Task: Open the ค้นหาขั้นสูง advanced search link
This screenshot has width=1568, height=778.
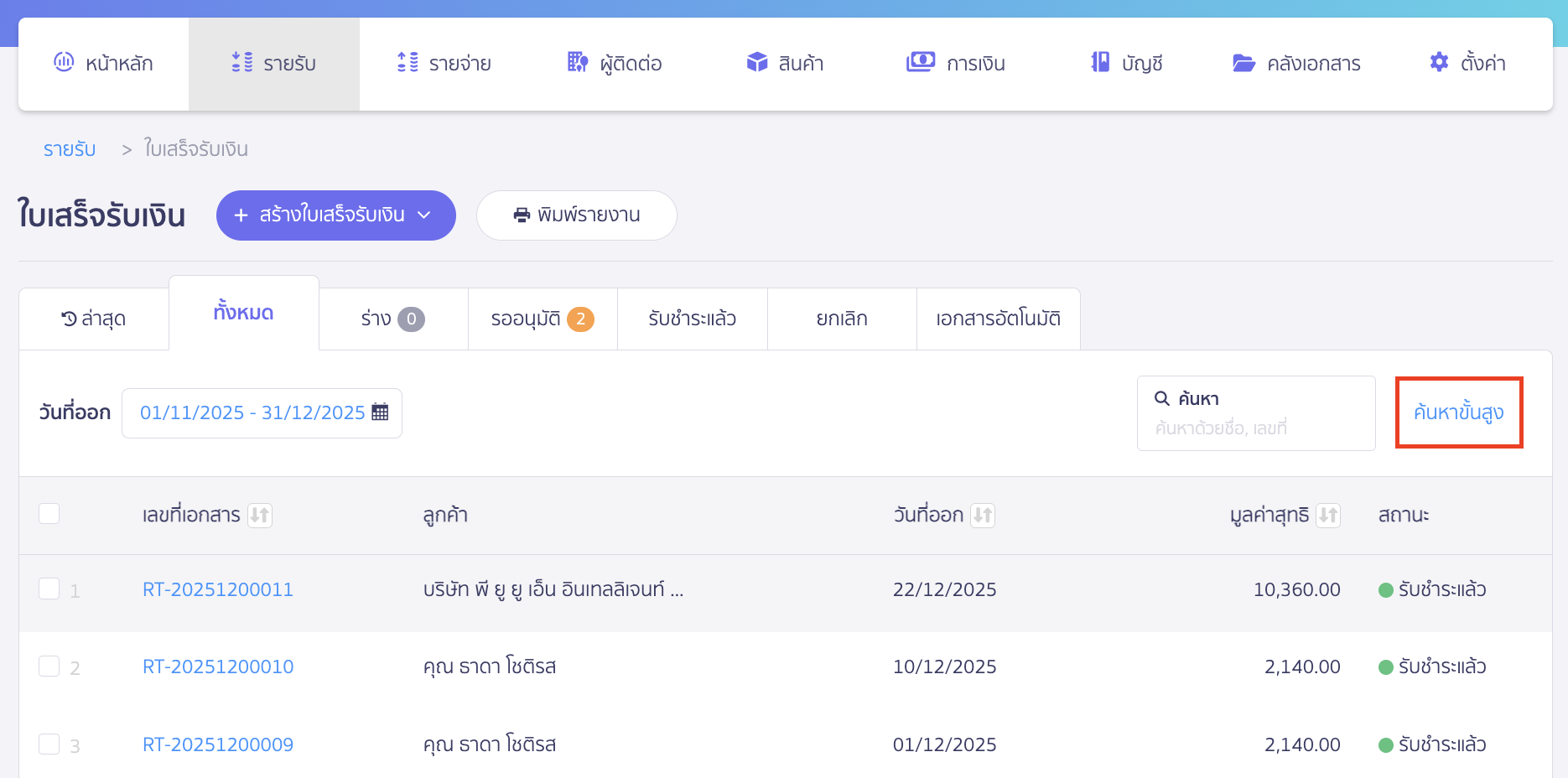Action: tap(1458, 412)
